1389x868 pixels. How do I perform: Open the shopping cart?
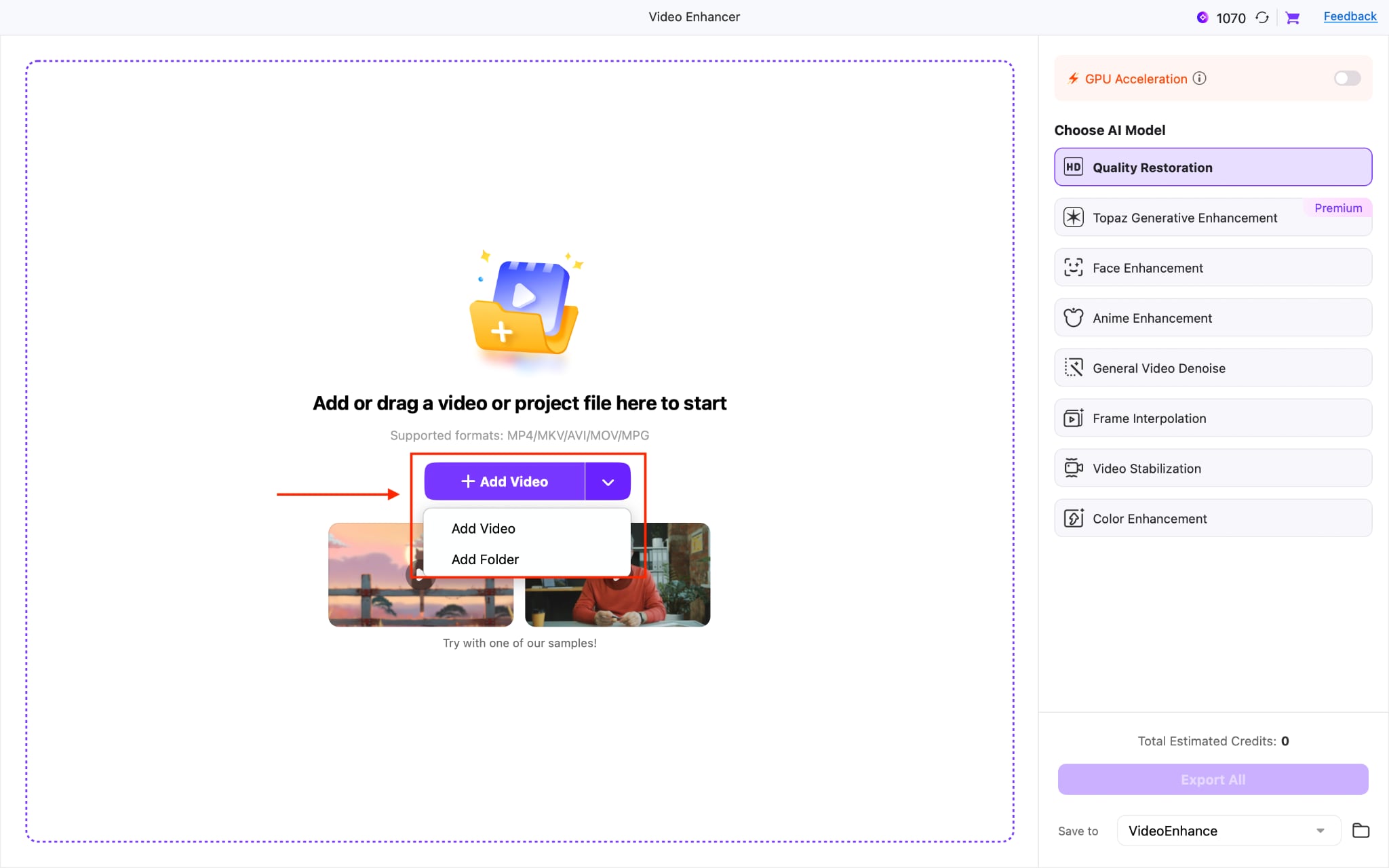(1292, 17)
